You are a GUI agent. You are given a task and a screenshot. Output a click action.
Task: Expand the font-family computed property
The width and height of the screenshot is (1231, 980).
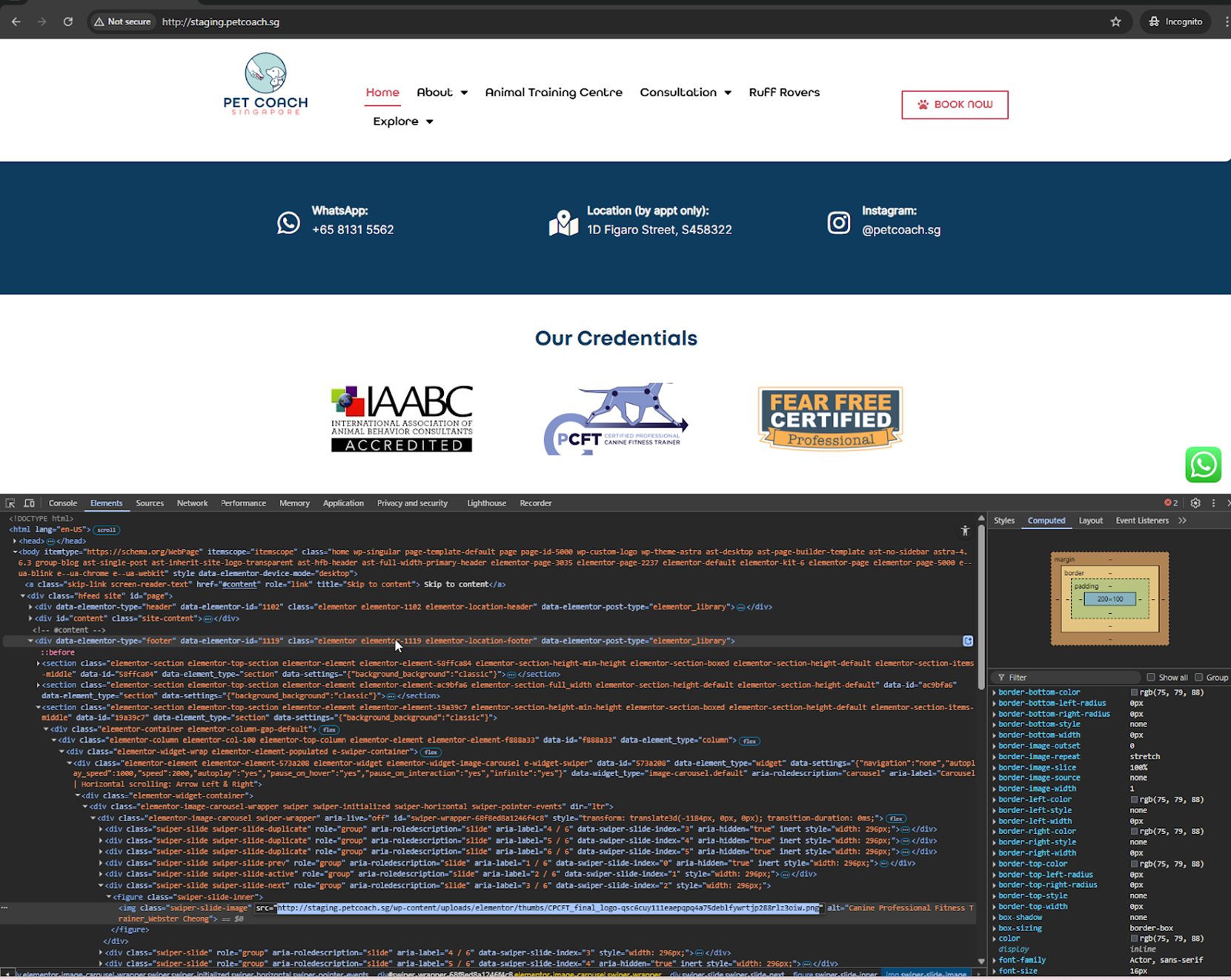click(995, 960)
